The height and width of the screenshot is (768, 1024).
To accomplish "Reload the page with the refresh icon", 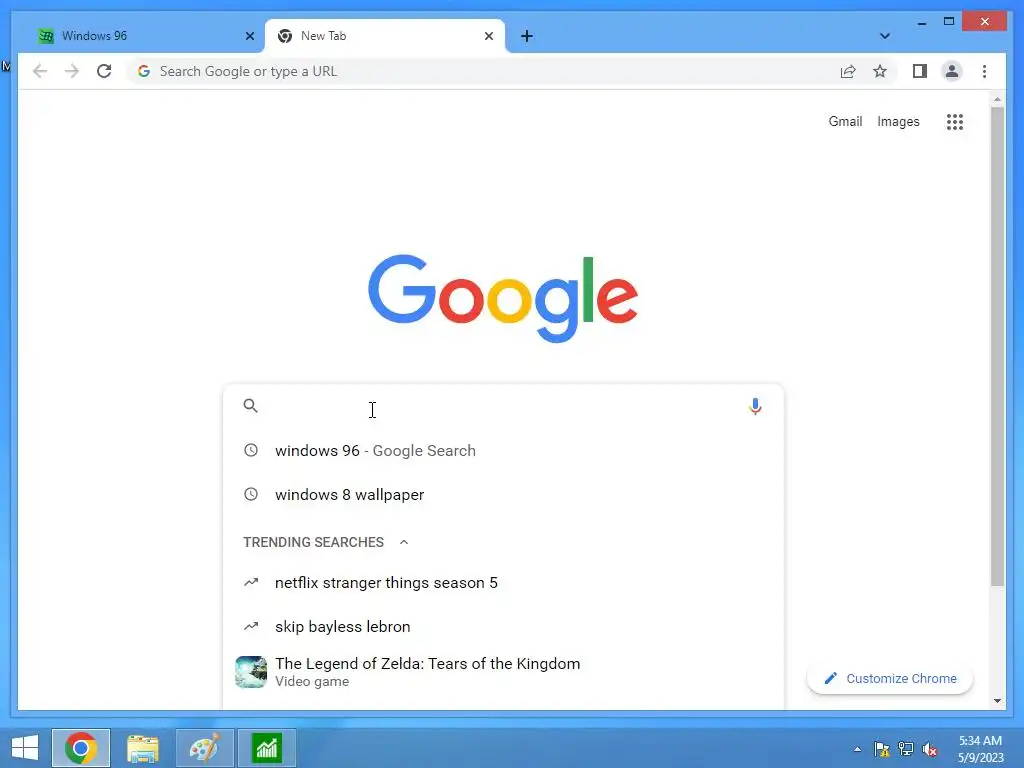I will 104,71.
